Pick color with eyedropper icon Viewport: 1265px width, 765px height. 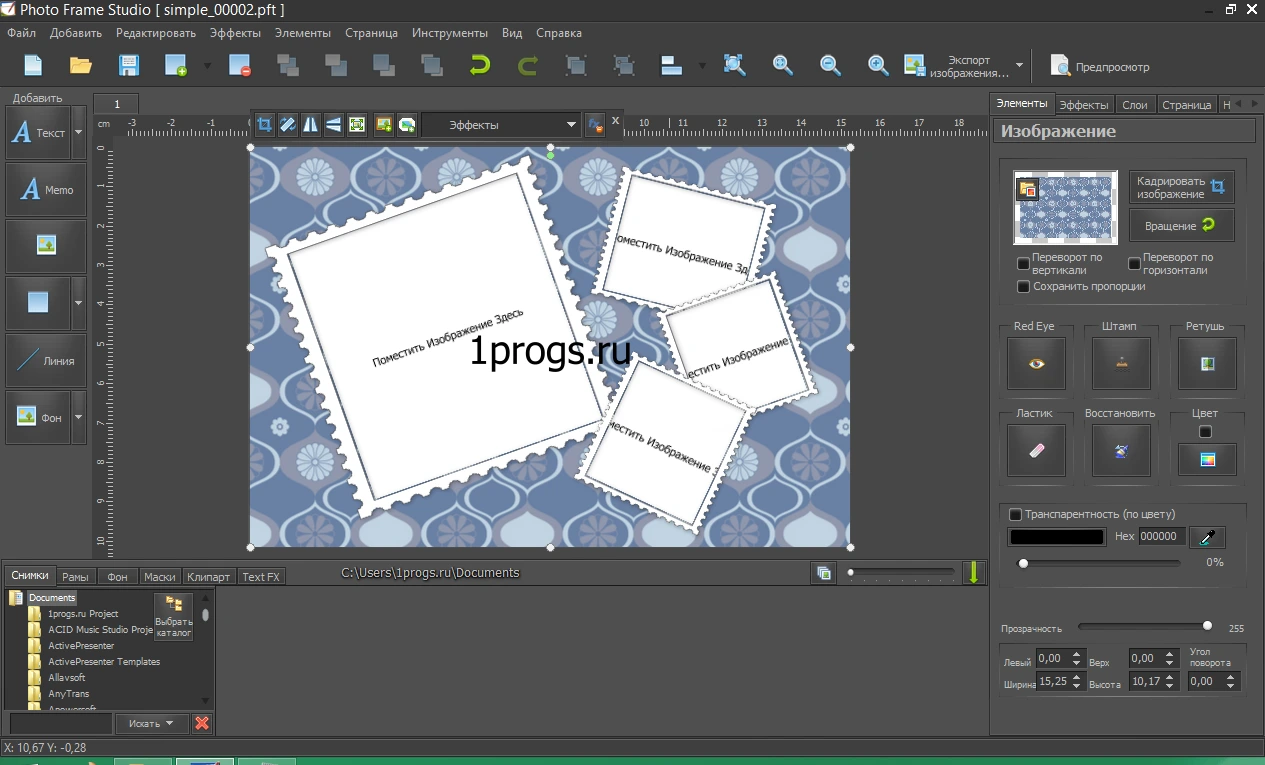(1207, 537)
